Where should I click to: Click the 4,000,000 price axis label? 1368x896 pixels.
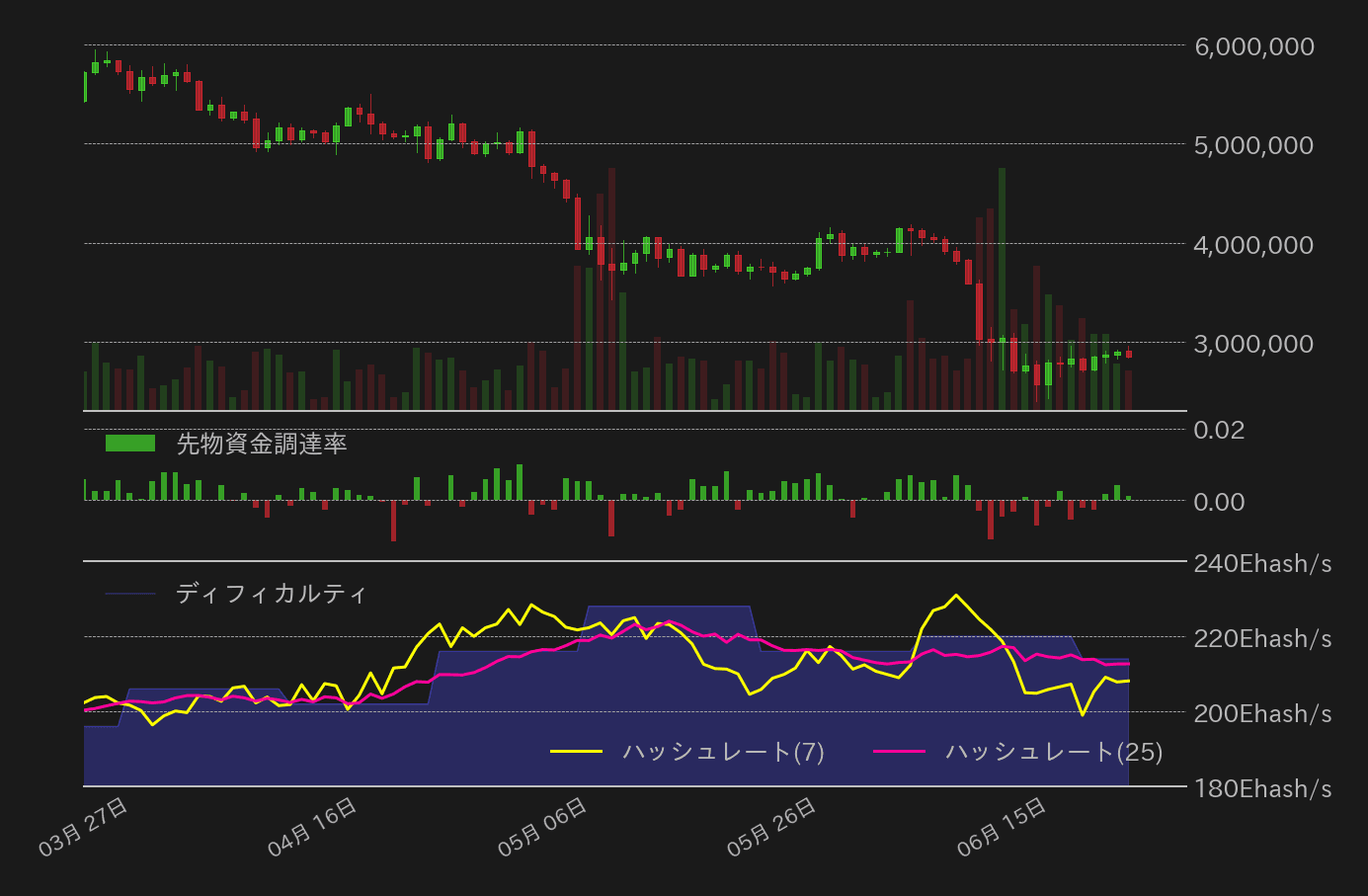coord(1253,245)
